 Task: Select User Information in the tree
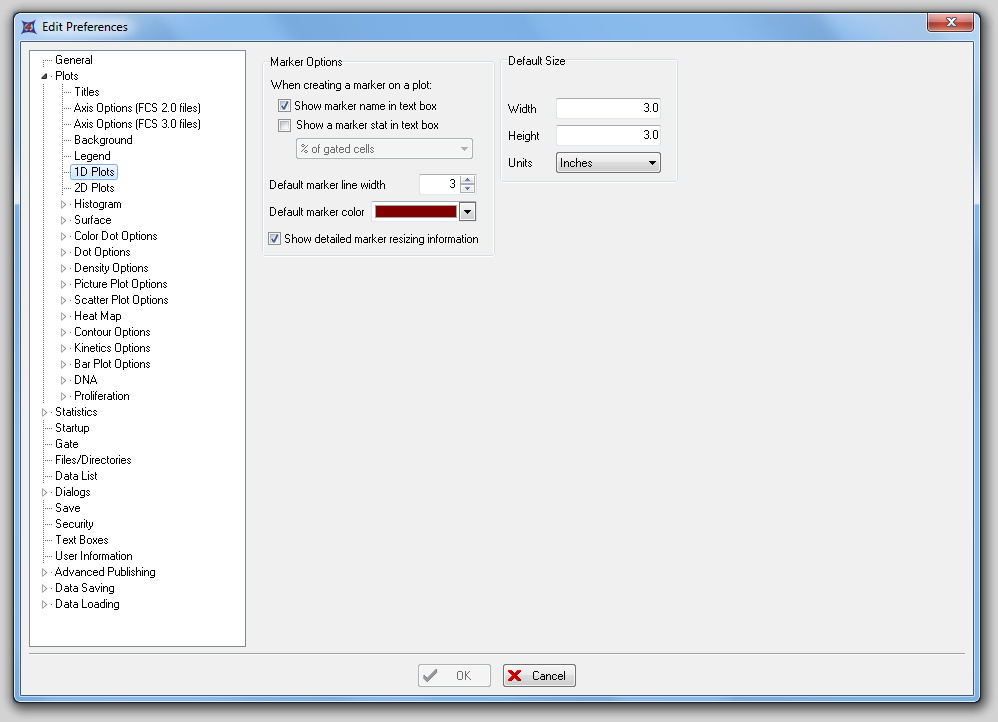(94, 556)
